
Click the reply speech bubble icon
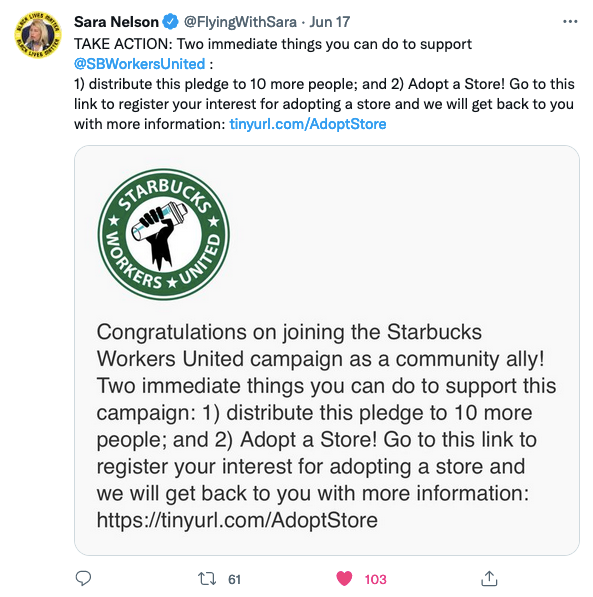pos(83,578)
